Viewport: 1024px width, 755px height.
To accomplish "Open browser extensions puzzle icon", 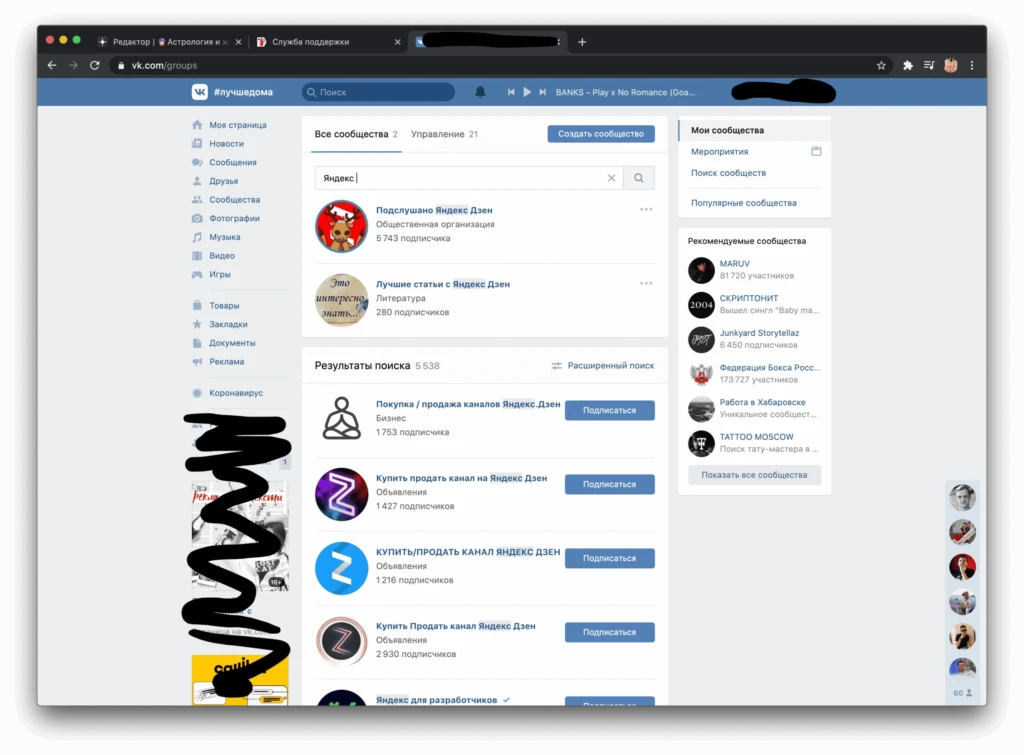I will (x=908, y=65).
